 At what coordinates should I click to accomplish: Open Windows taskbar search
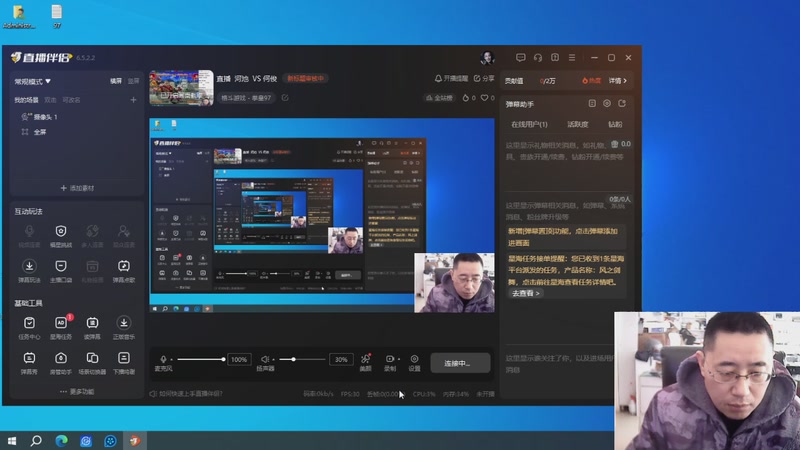pos(36,440)
